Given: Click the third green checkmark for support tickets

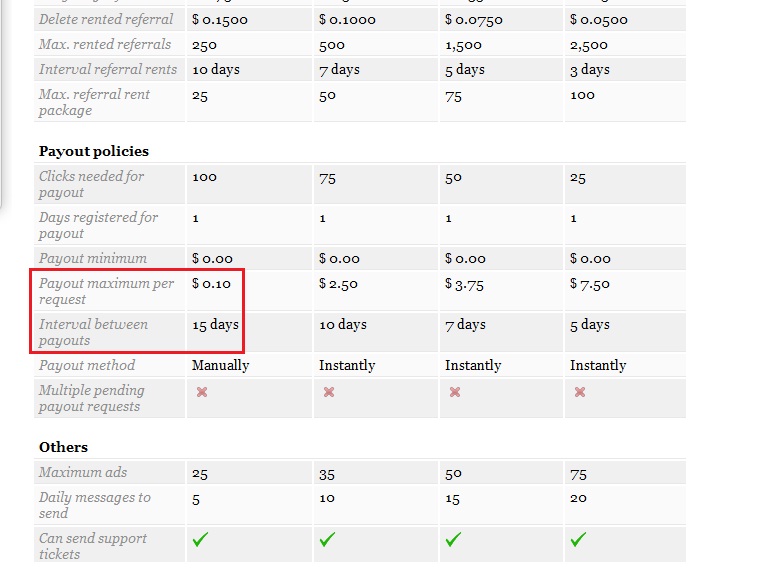Looking at the screenshot, I should click(454, 539).
